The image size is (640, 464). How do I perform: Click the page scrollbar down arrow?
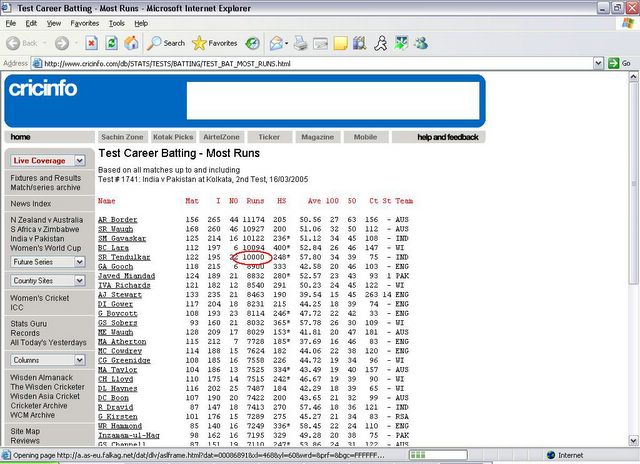[x=633, y=441]
